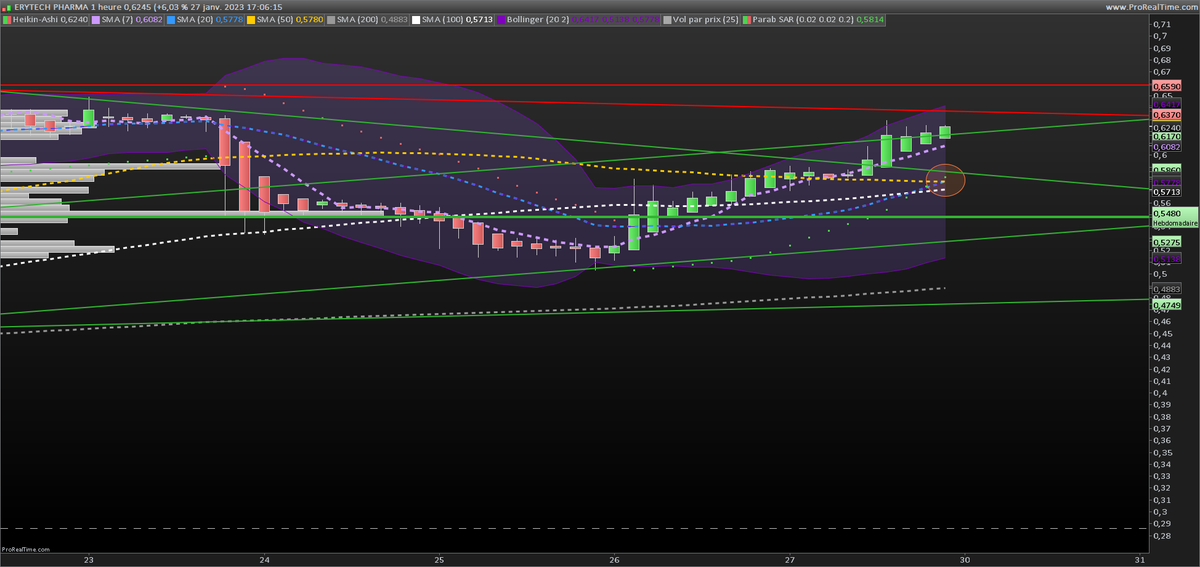Click the date label 23 on time axis
The height and width of the screenshot is (567, 1200).
89,559
